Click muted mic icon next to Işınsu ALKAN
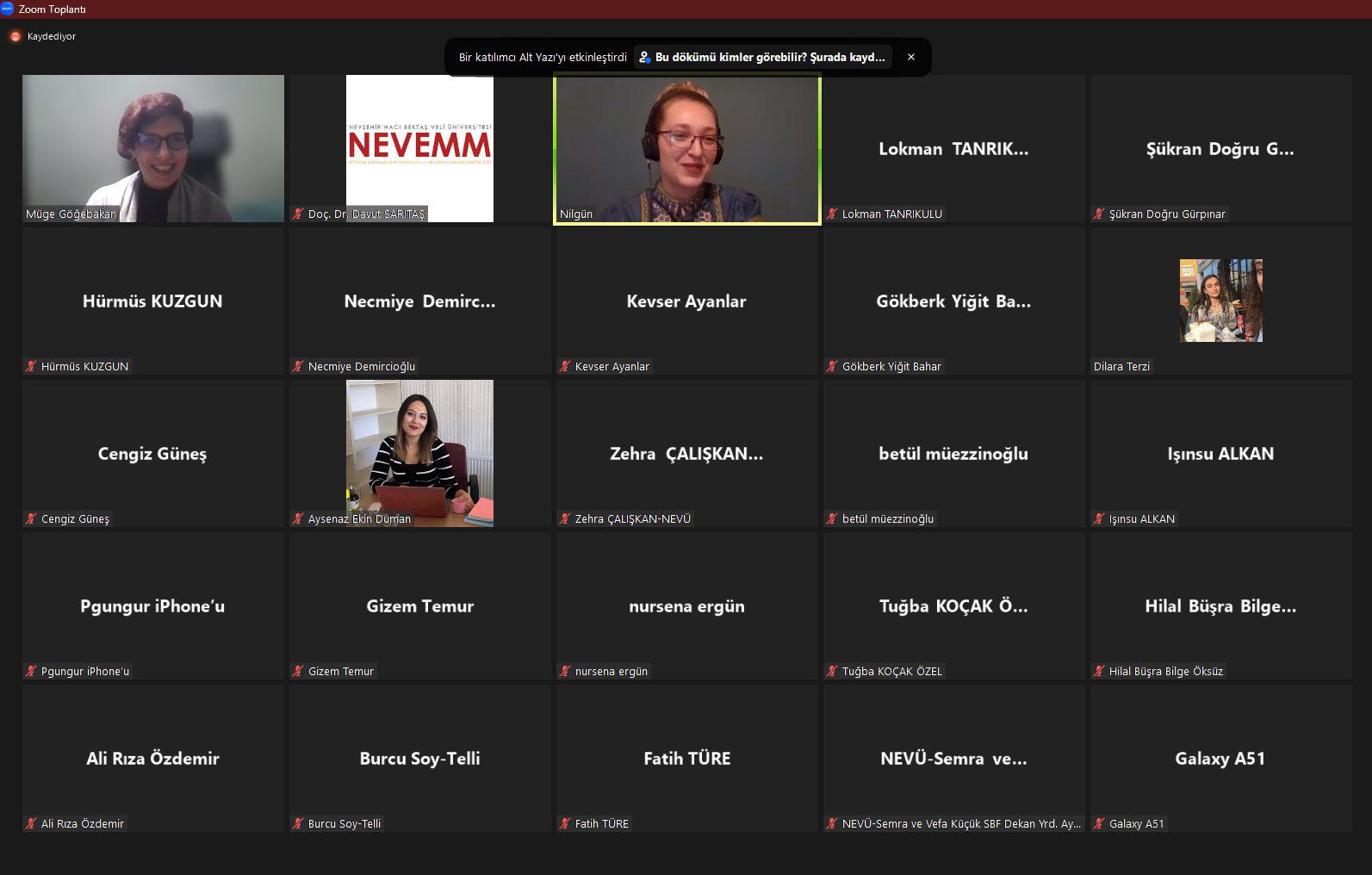 [1099, 518]
